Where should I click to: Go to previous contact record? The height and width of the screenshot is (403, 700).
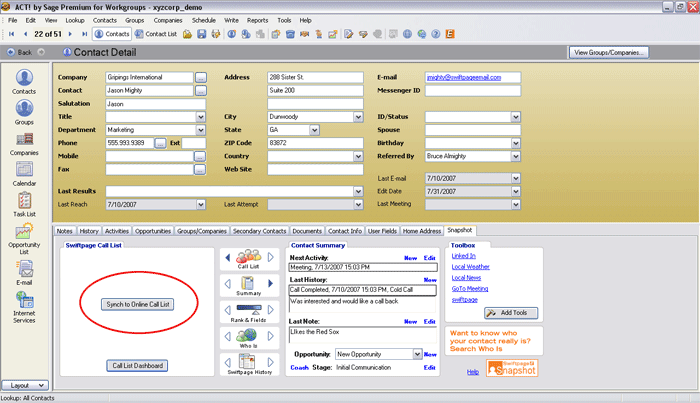pyautogui.click(x=25, y=34)
